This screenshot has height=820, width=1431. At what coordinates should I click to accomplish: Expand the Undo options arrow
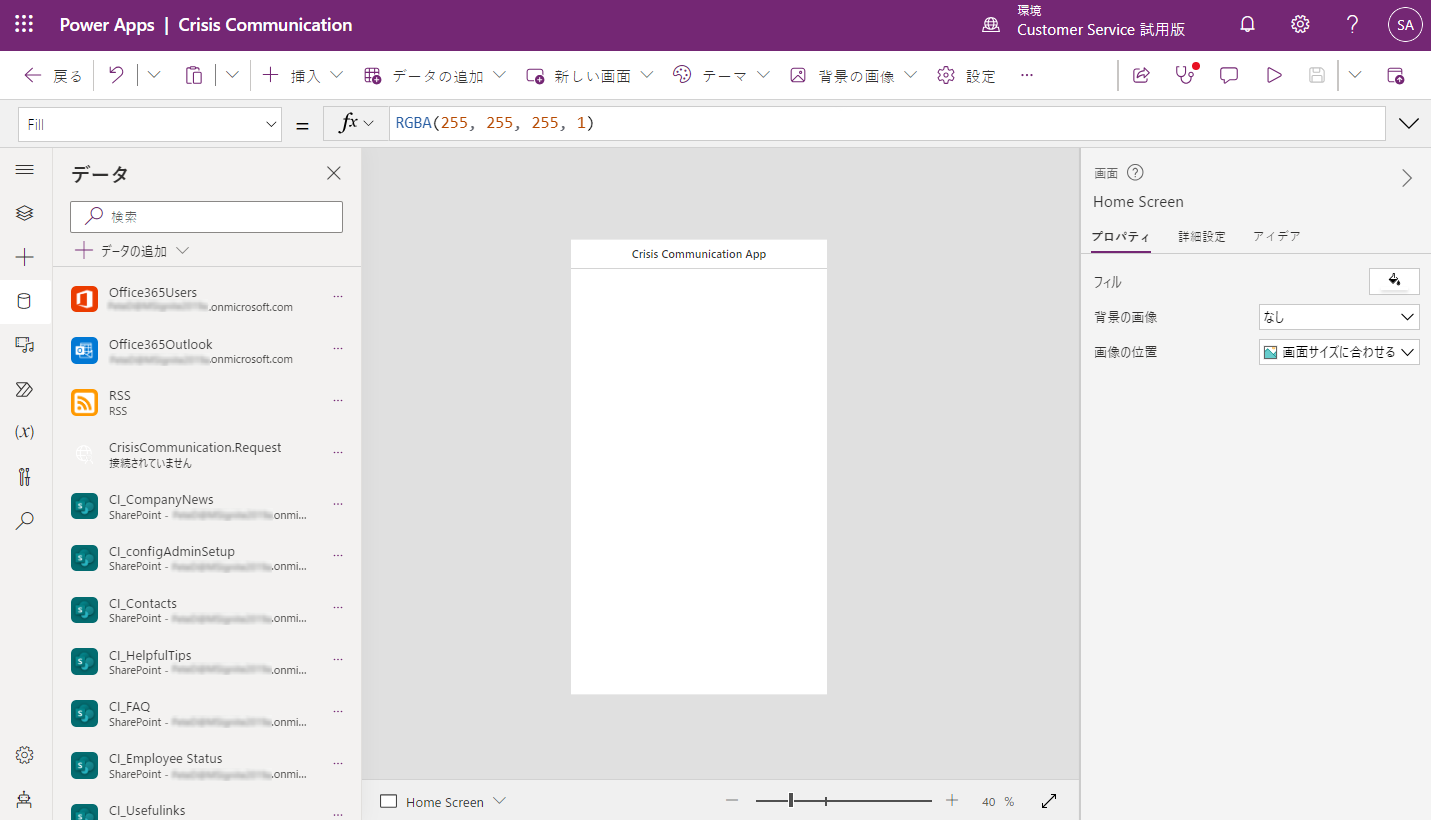154,75
